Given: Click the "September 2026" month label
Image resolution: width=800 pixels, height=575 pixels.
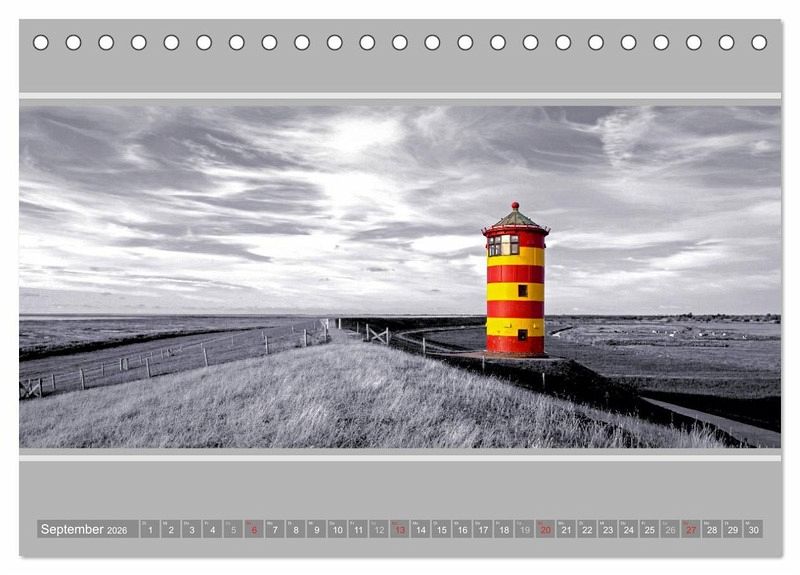Looking at the screenshot, I should pos(87,529).
